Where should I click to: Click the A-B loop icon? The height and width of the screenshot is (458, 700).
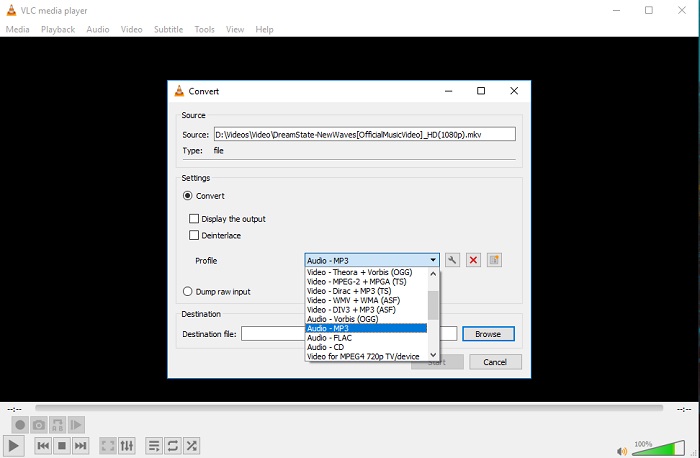pyautogui.click(x=58, y=425)
